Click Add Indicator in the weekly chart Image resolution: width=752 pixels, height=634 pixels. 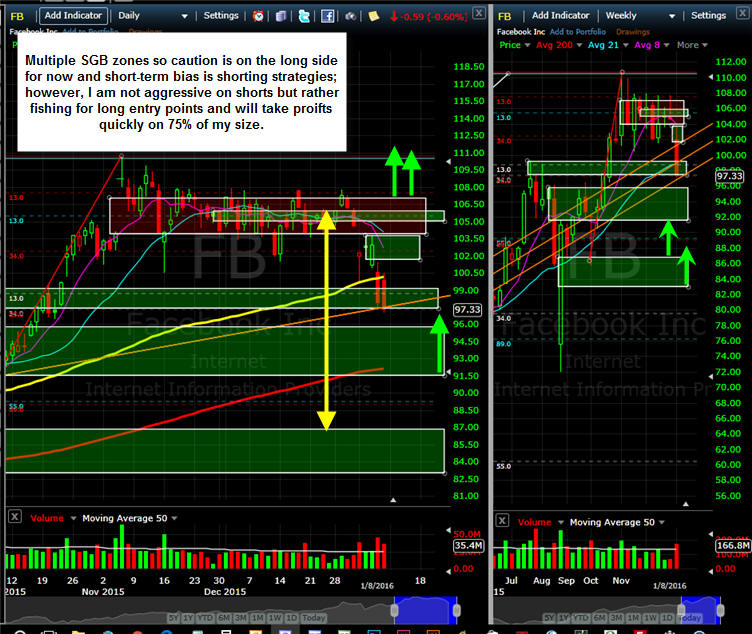coord(560,16)
